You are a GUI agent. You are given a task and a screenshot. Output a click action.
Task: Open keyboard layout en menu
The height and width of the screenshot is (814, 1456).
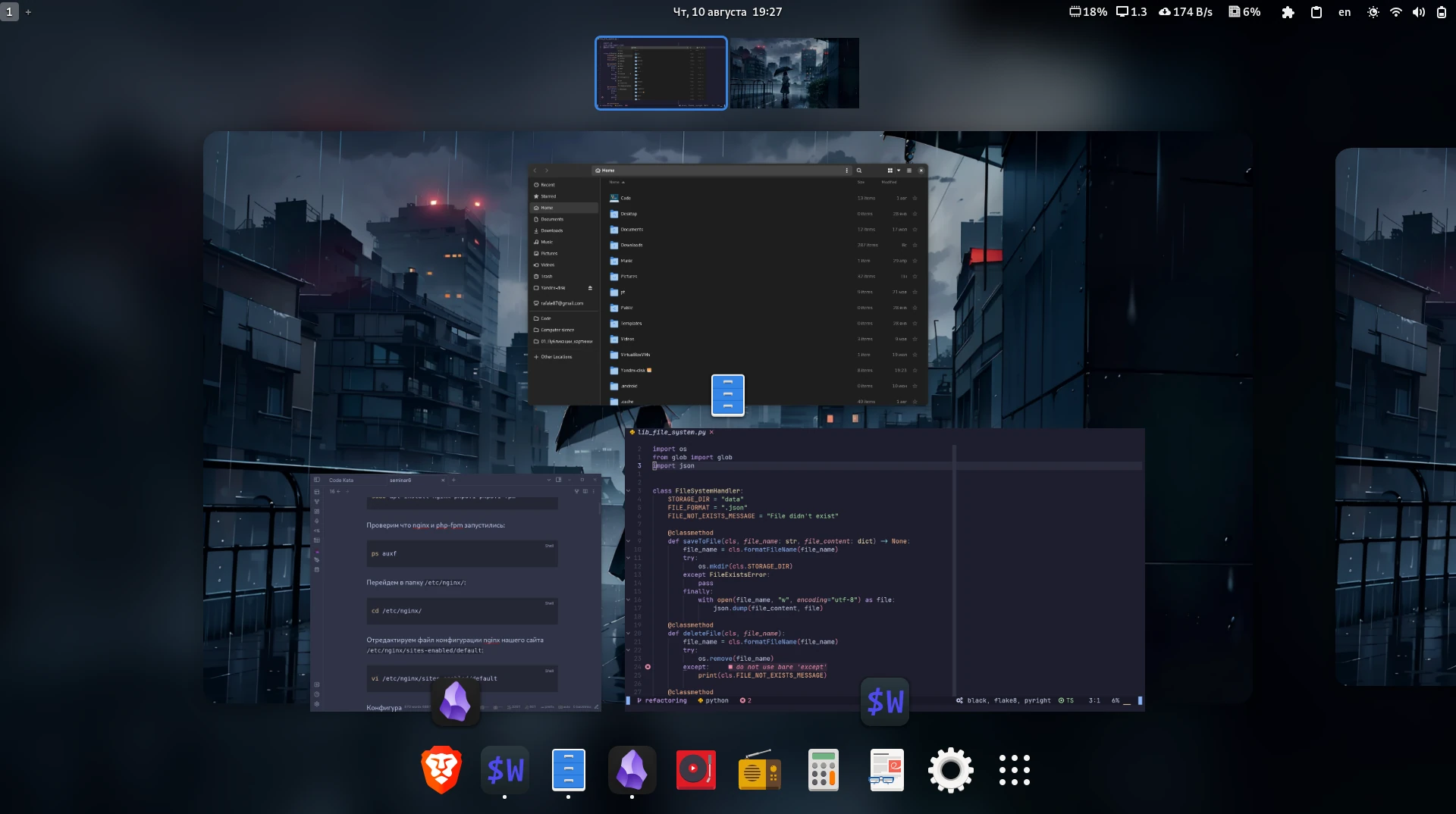coord(1345,12)
